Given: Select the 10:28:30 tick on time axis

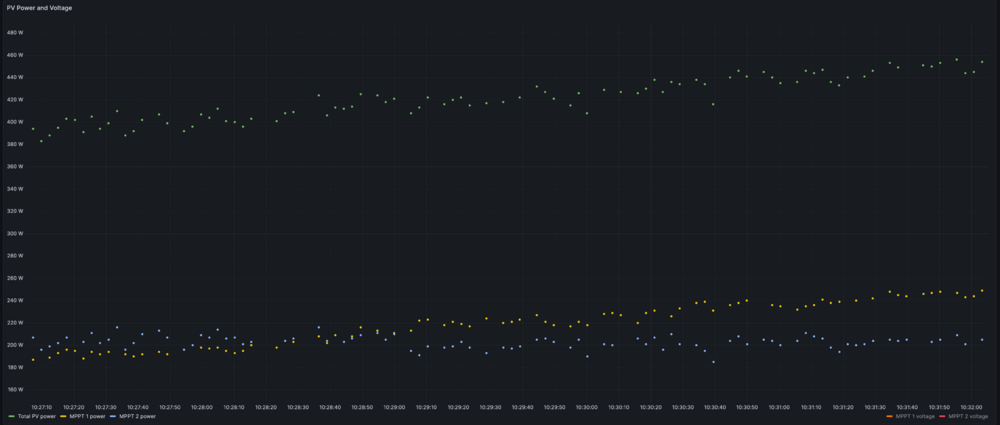Looking at the screenshot, I should pos(298,407).
